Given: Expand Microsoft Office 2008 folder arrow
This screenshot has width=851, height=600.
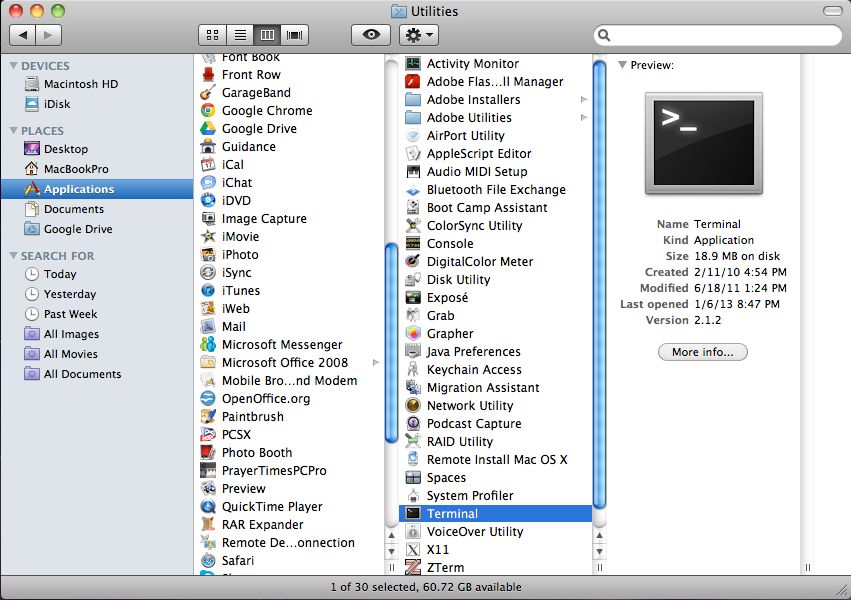Looking at the screenshot, I should point(376,362).
